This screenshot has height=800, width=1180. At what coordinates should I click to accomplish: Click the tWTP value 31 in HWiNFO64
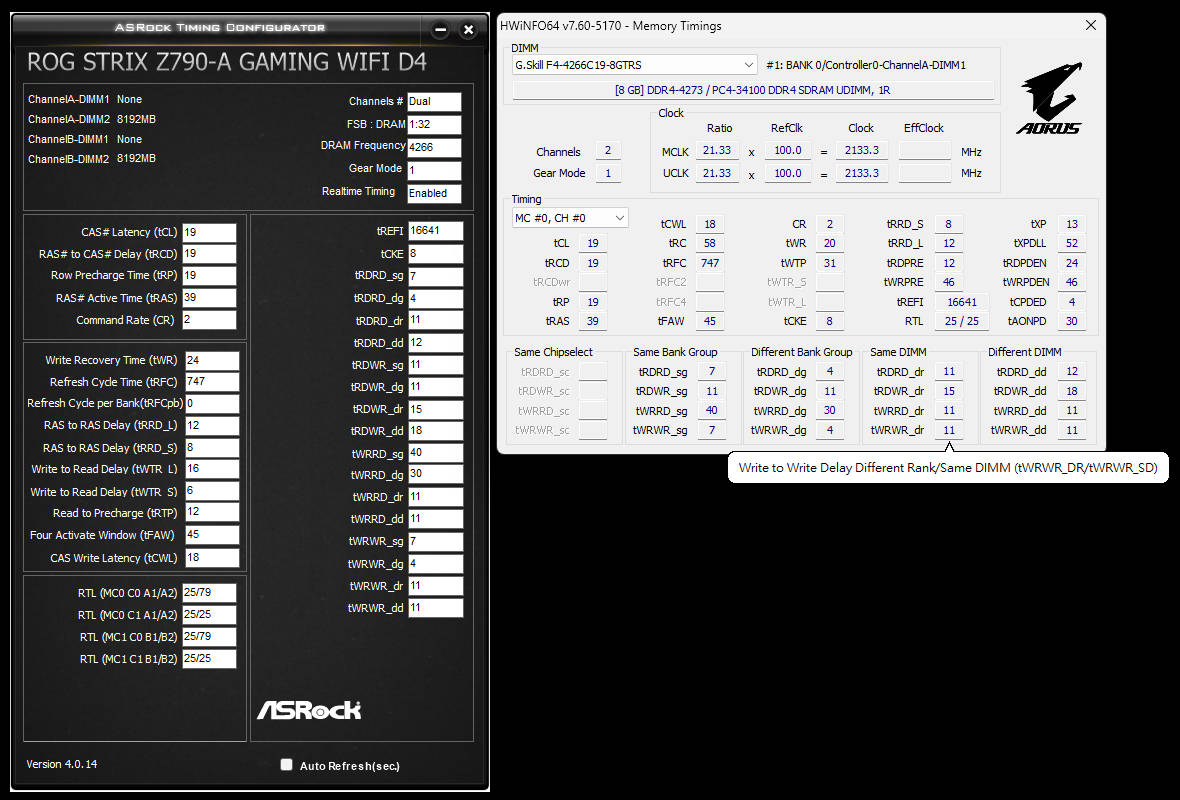pos(829,263)
